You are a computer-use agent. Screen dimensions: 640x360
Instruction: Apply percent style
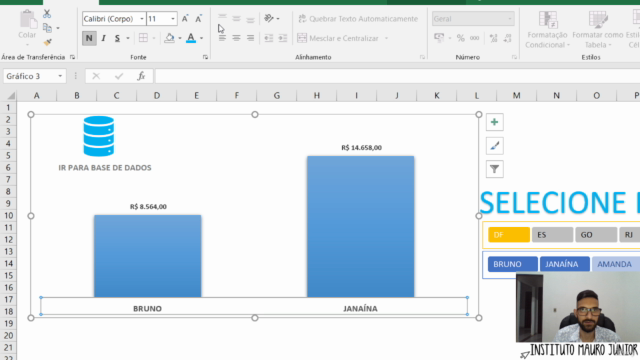[x=461, y=38]
